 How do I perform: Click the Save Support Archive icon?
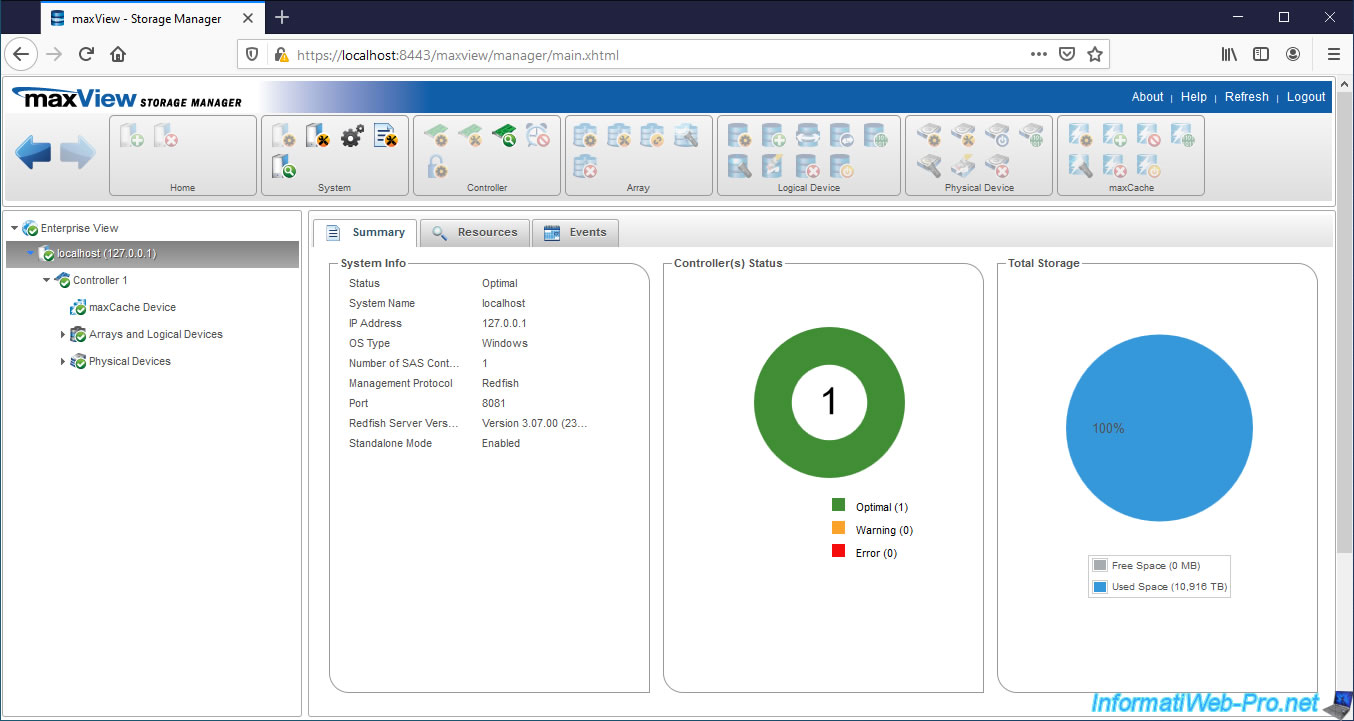coord(384,135)
